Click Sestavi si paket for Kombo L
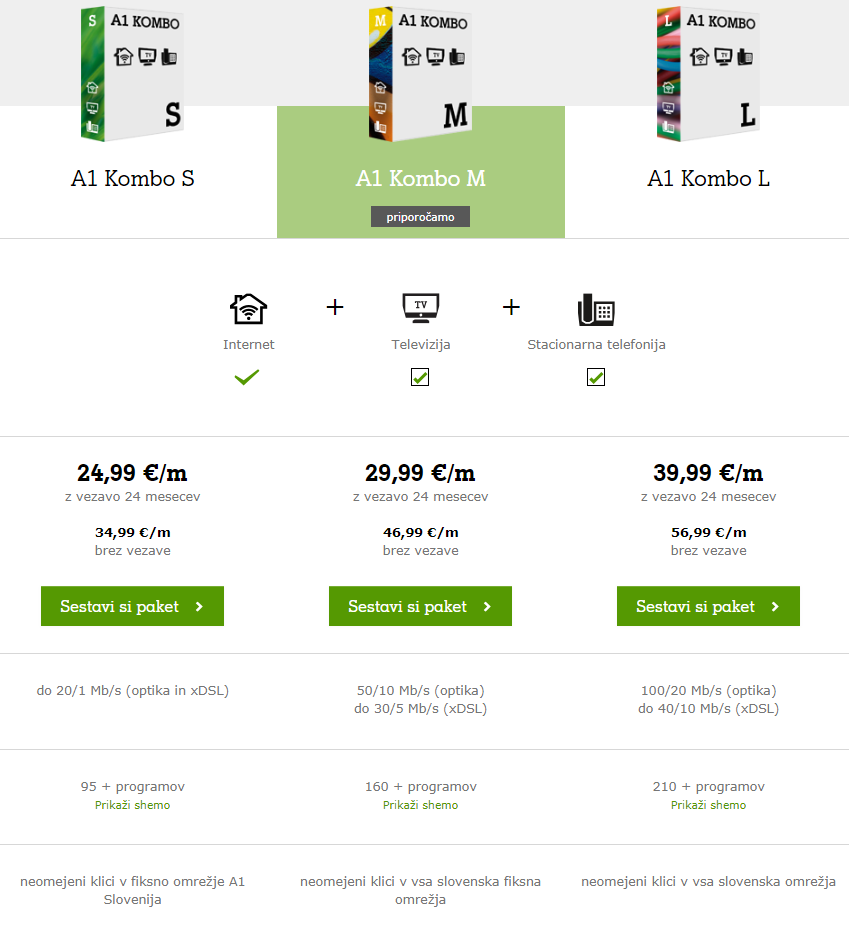 click(x=708, y=606)
